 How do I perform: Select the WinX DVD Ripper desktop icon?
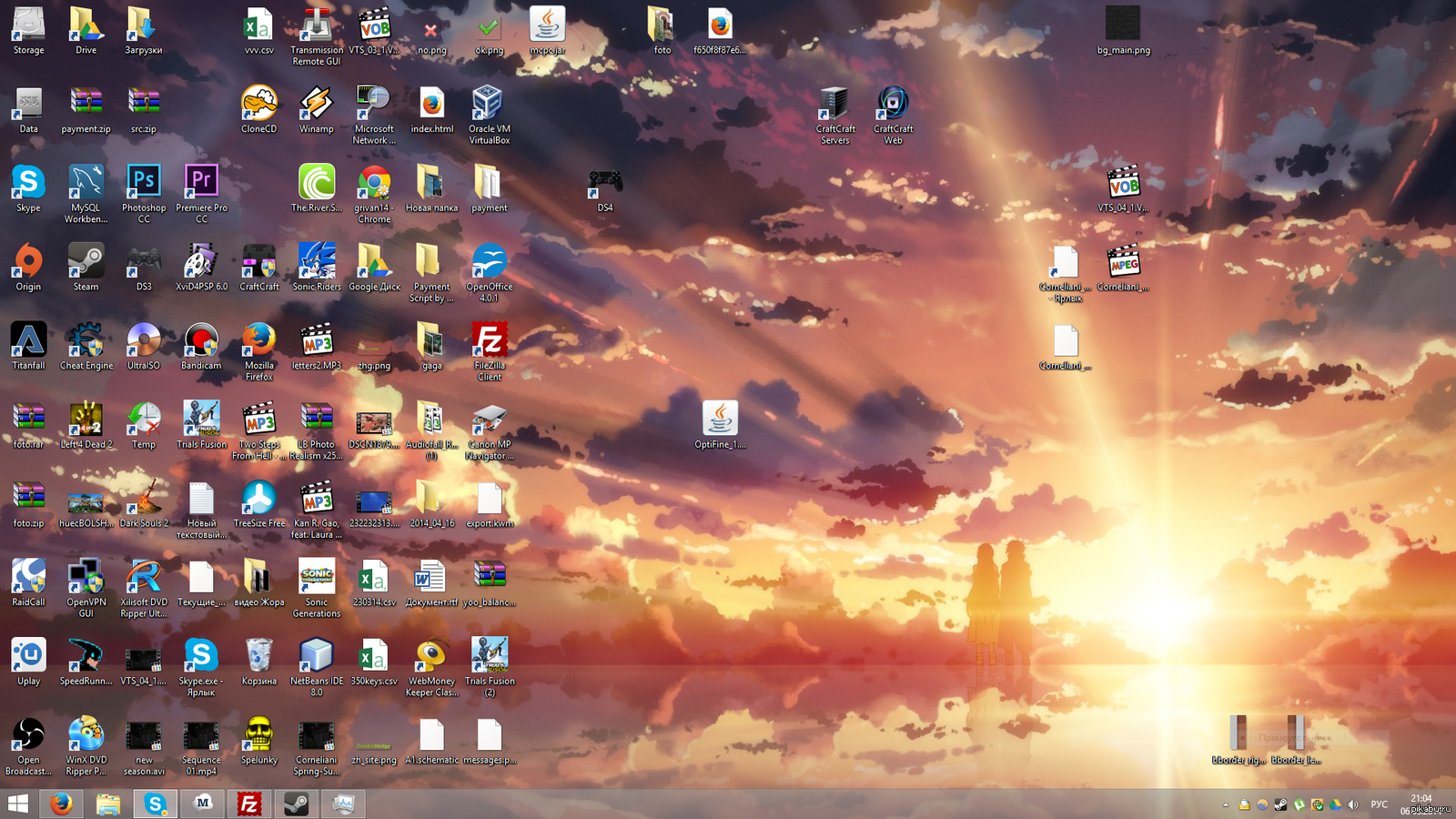pos(86,746)
